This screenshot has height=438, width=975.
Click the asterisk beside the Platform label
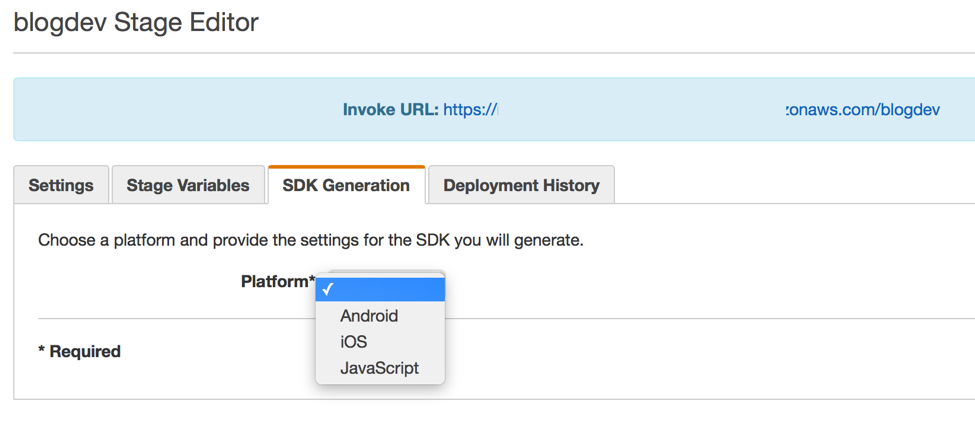tap(312, 280)
